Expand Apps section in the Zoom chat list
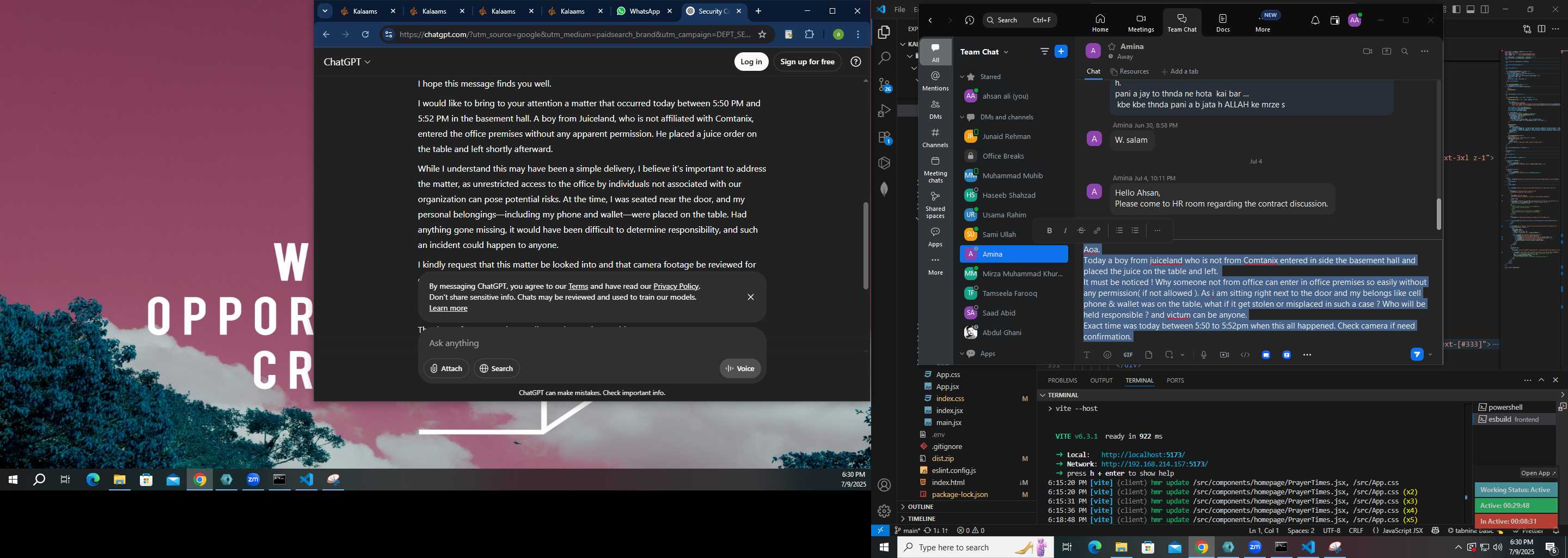Image resolution: width=1568 pixels, height=558 pixels. click(x=963, y=354)
